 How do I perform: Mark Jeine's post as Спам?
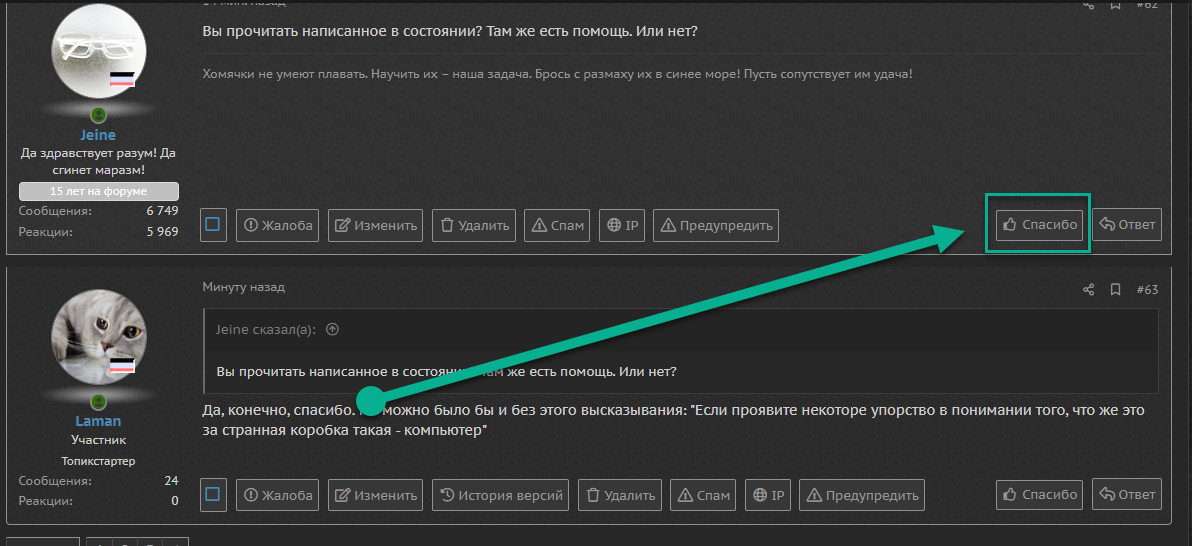click(557, 225)
